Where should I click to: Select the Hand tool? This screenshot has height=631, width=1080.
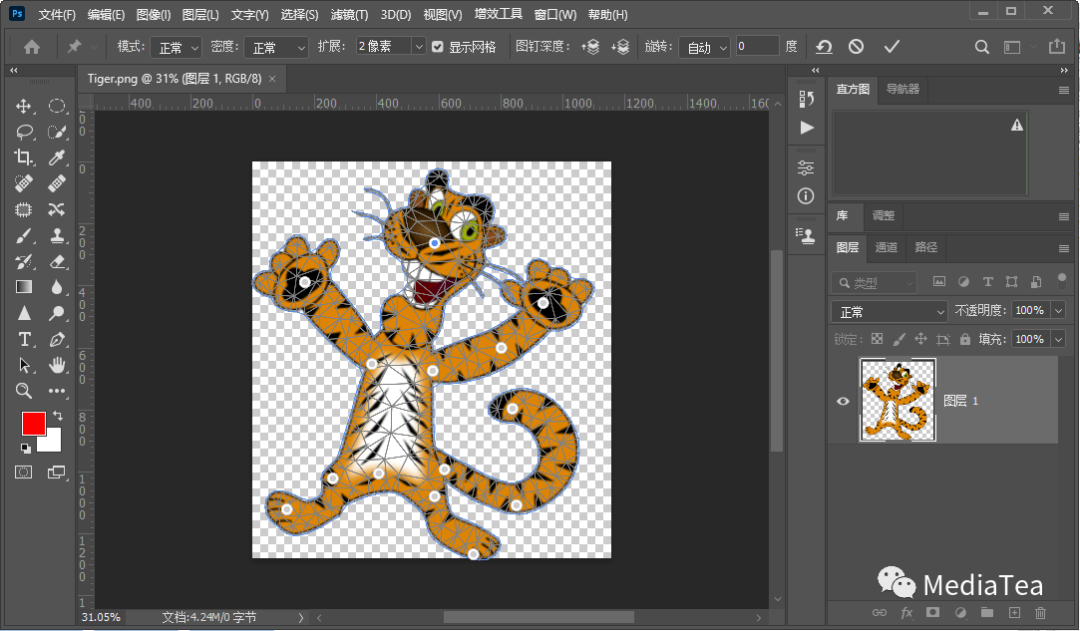(56, 365)
